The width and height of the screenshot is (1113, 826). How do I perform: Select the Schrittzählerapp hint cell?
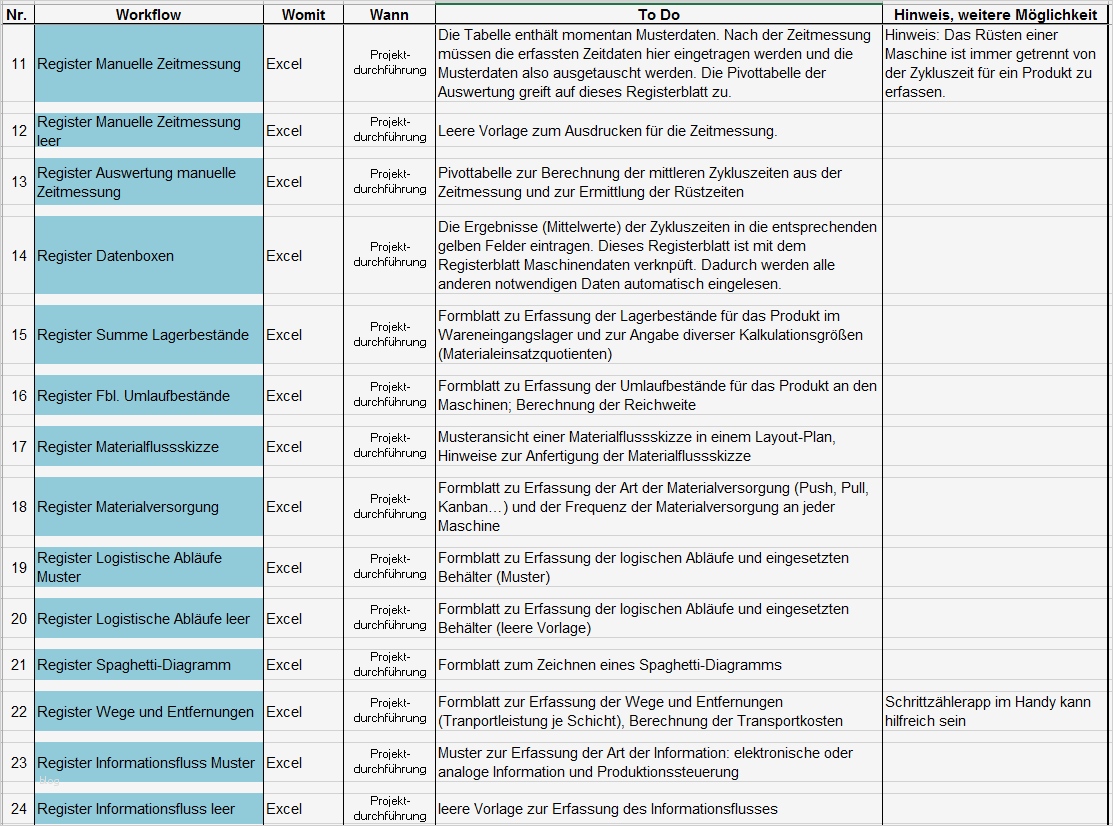pyautogui.click(x=995, y=711)
